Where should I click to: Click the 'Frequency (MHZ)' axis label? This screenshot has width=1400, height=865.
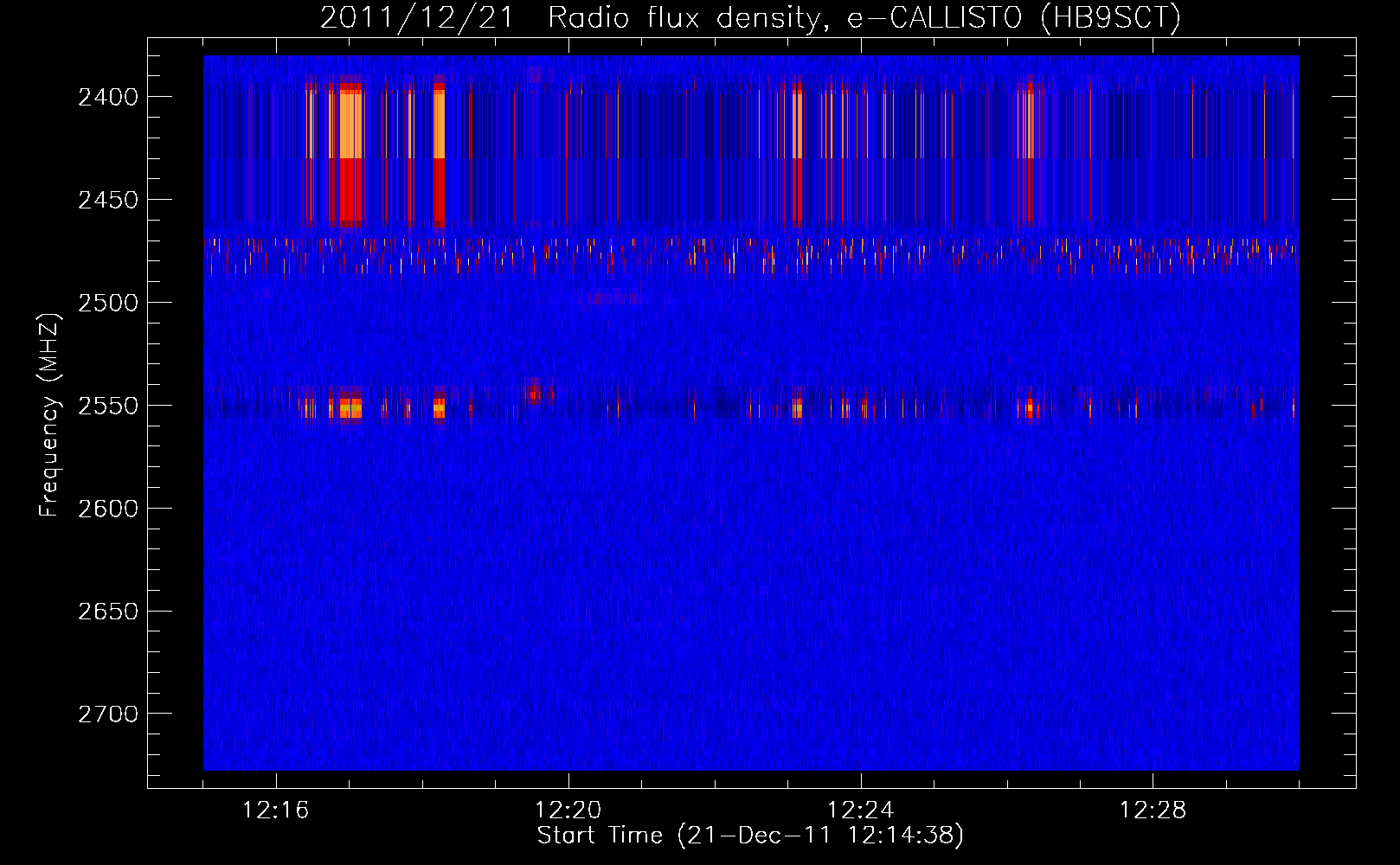click(x=50, y=415)
